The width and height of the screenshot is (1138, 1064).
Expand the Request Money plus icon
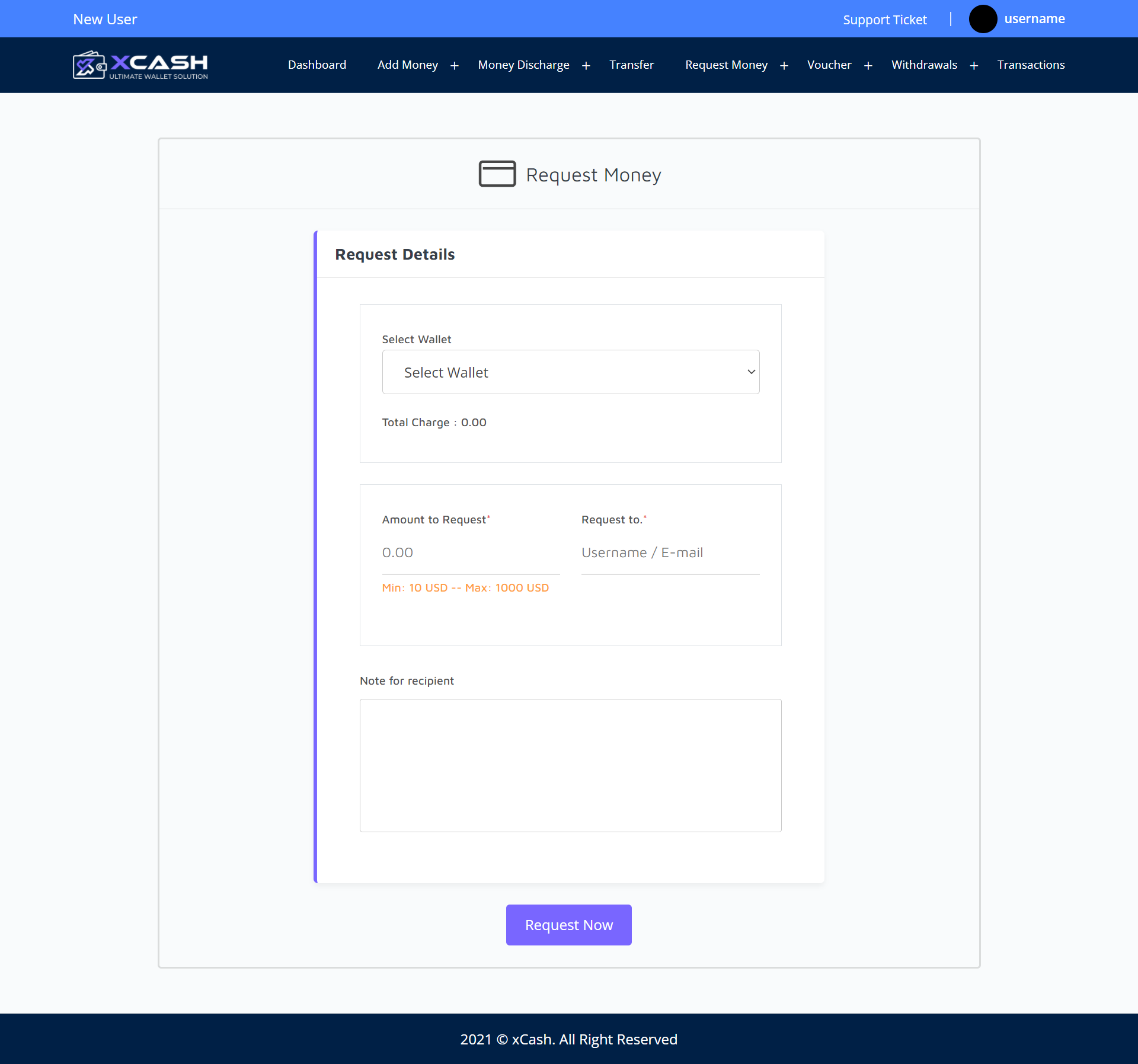coord(784,66)
